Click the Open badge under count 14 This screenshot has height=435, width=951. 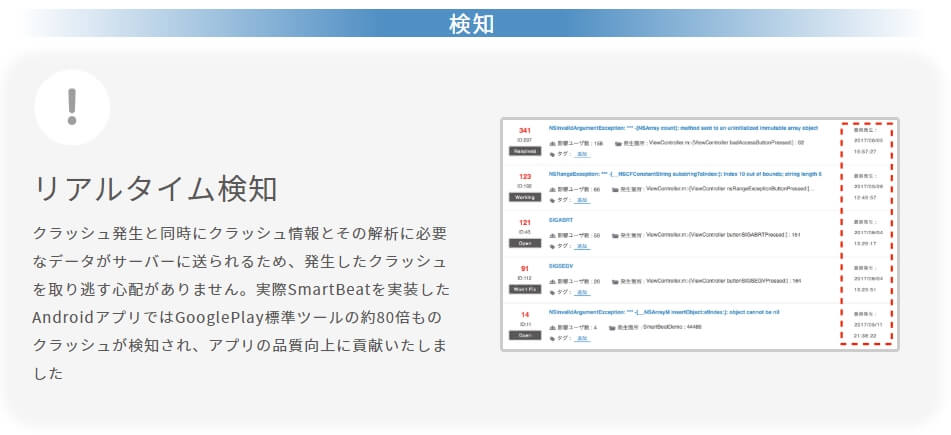(525, 336)
